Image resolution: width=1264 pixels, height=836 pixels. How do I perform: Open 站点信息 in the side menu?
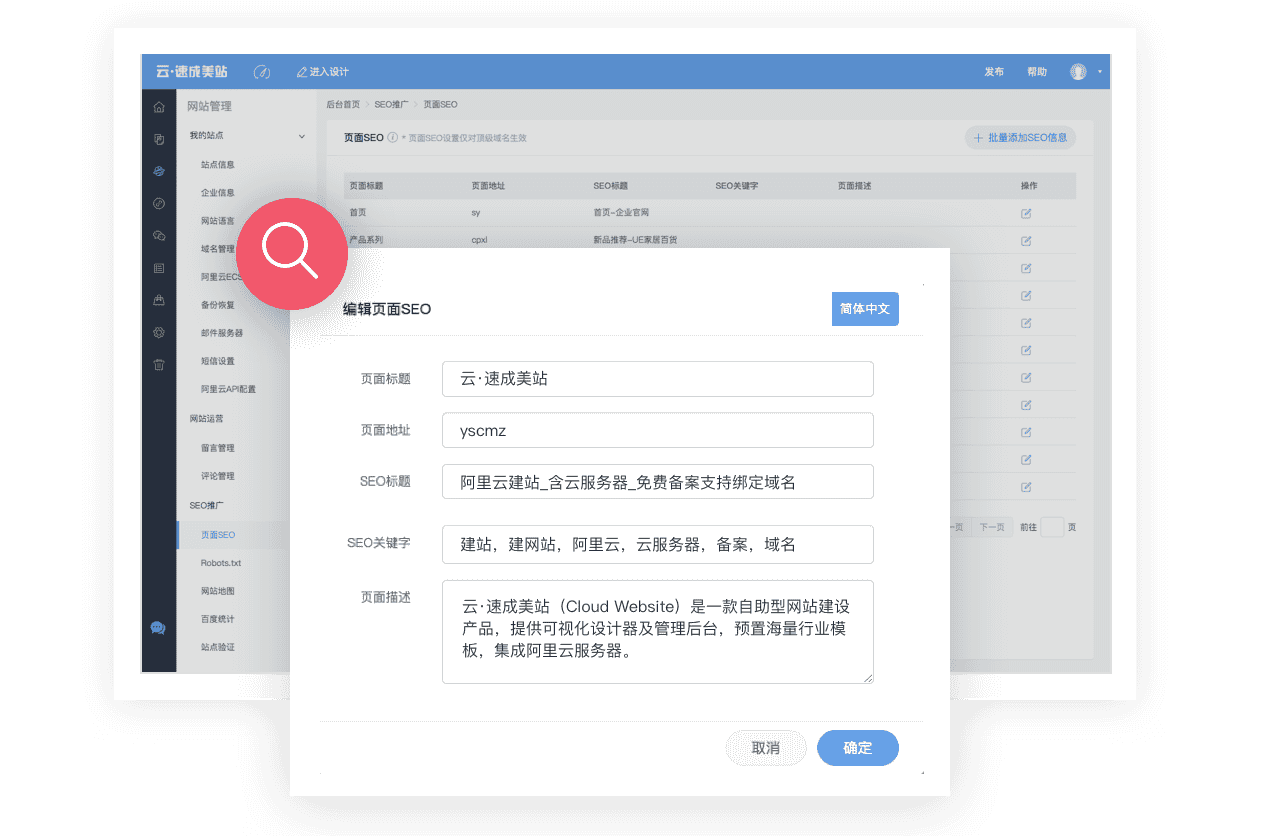218,165
